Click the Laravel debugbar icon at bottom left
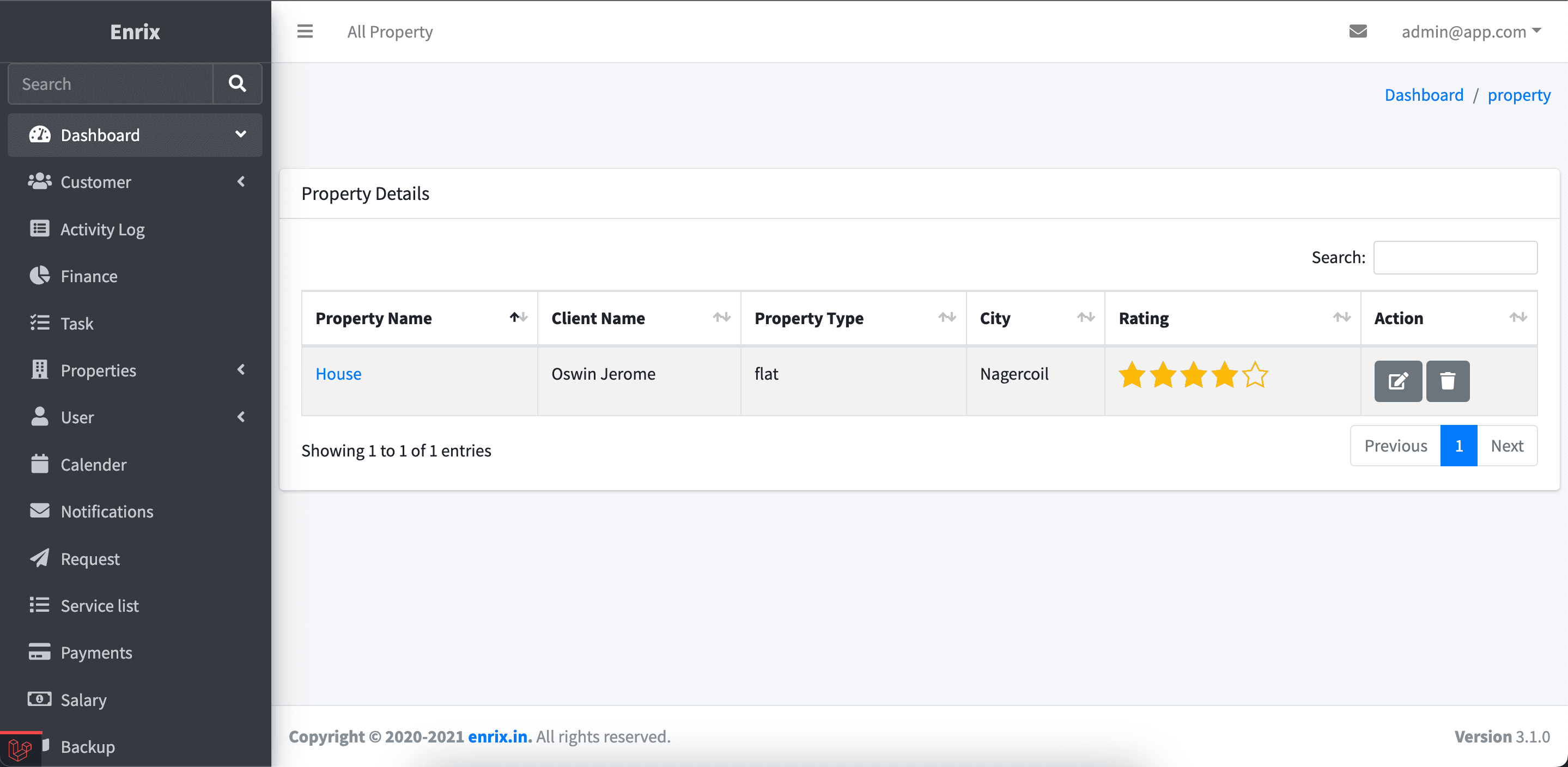This screenshot has width=1568, height=767. point(20,750)
